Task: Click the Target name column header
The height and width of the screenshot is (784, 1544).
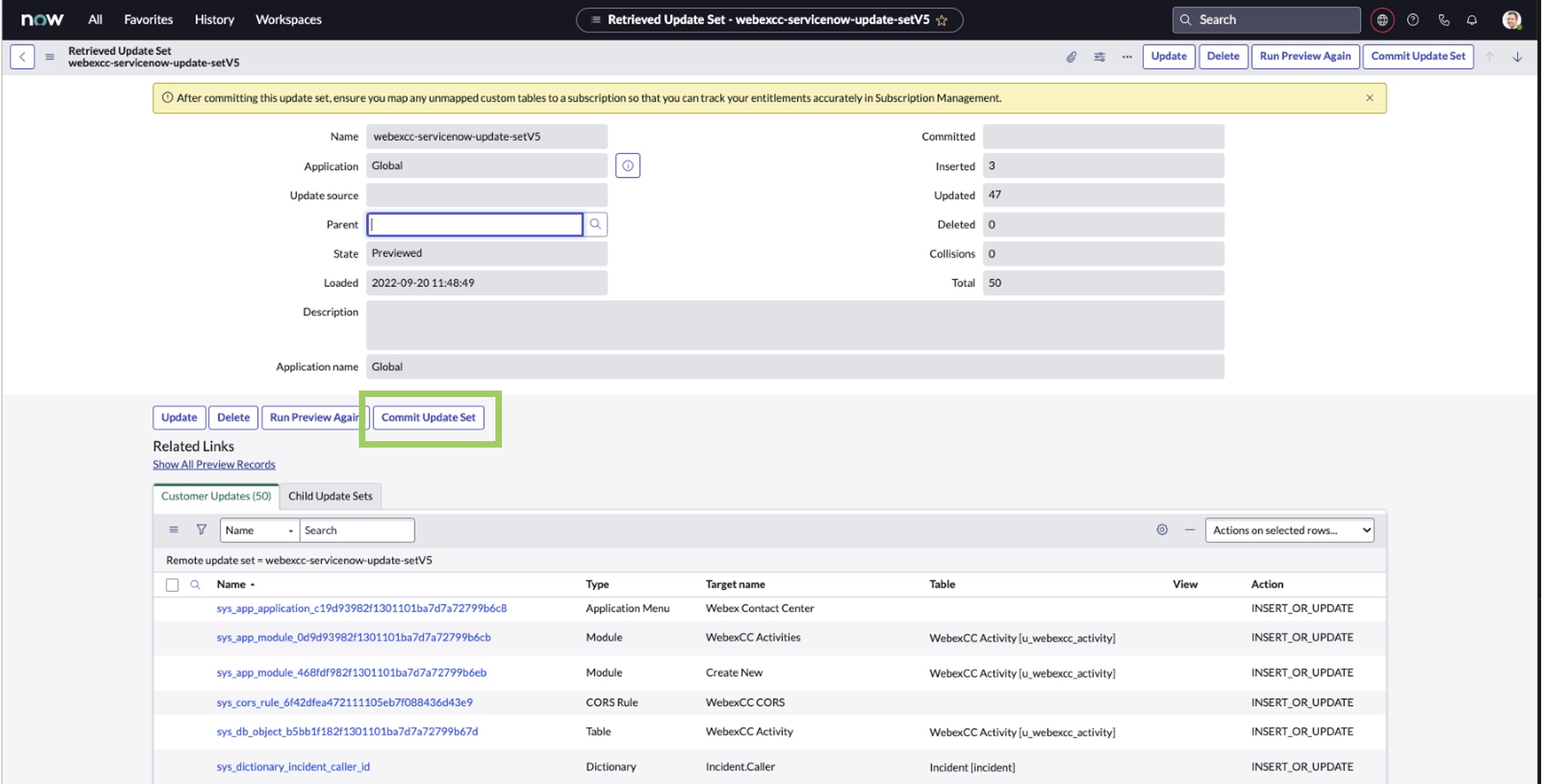Action: click(x=735, y=585)
